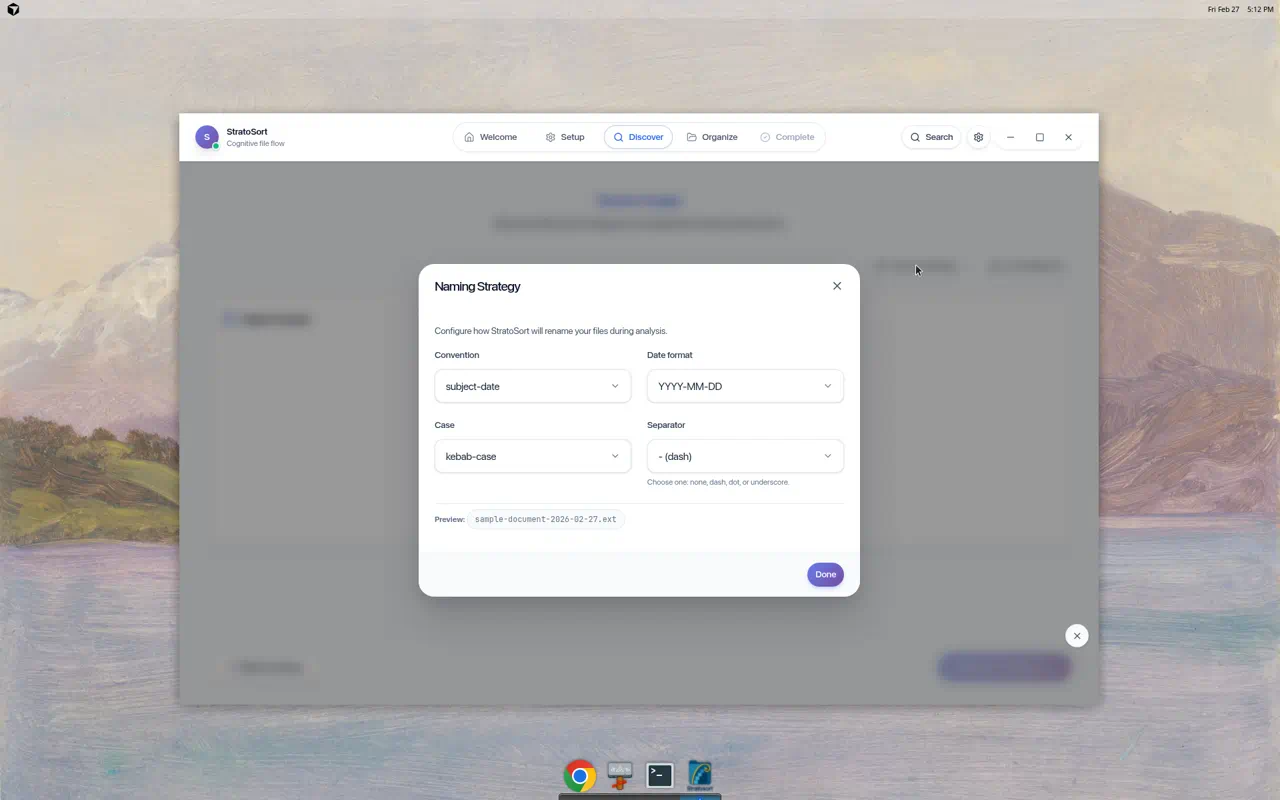Click the round close button below the window

point(1076,636)
